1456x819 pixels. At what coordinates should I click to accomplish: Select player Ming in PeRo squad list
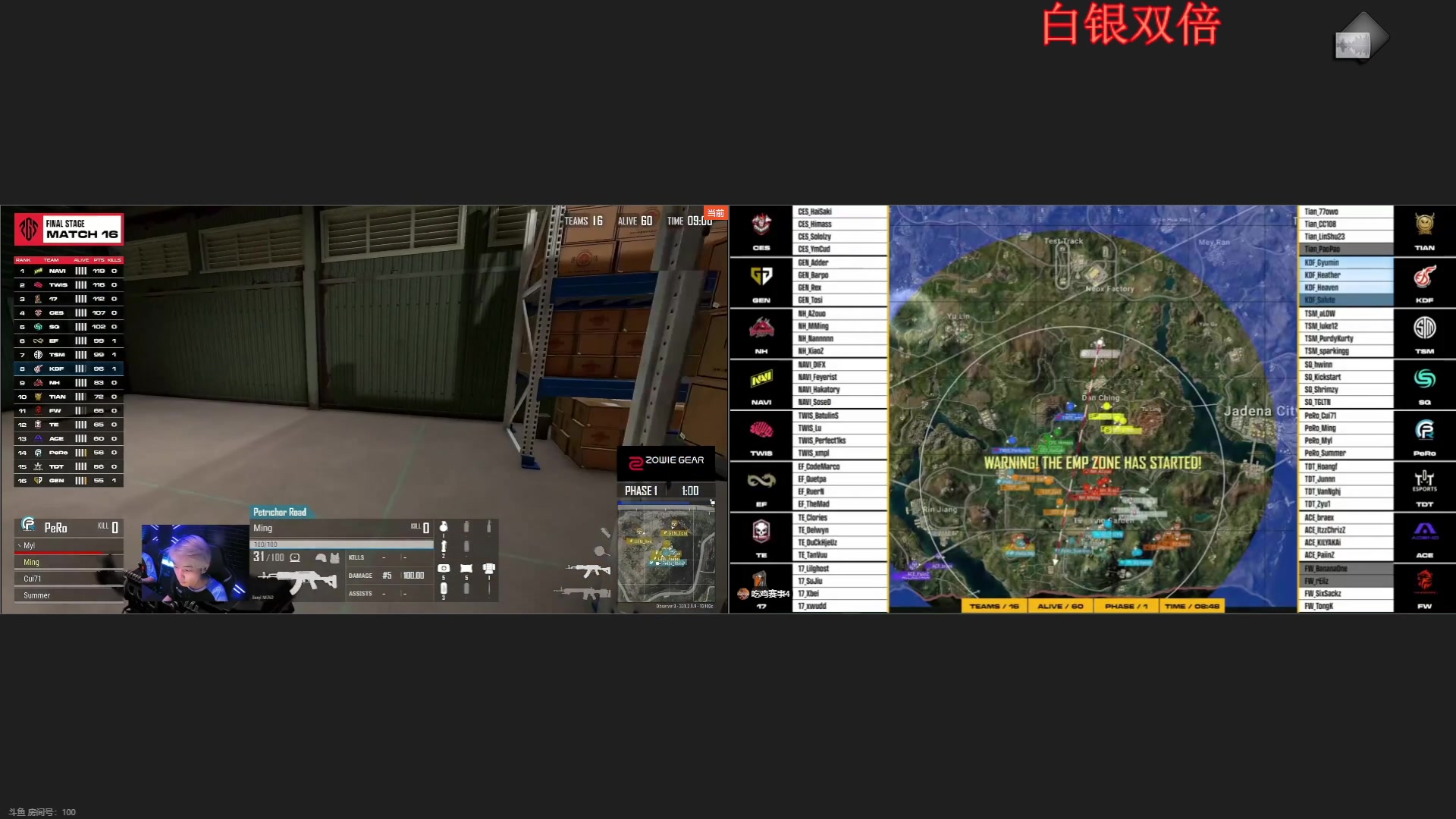coord(68,563)
